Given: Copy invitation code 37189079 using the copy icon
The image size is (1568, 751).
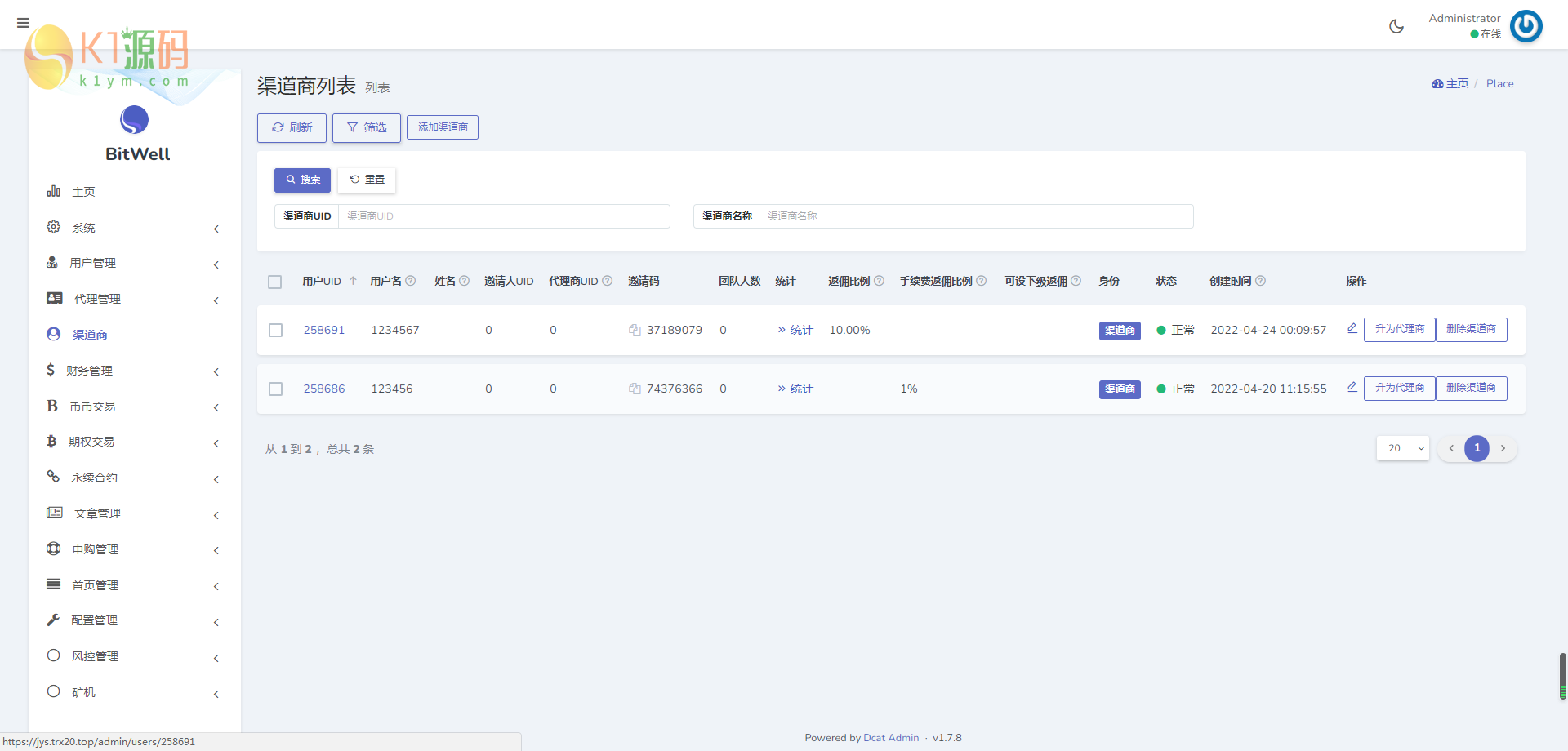Looking at the screenshot, I should [x=635, y=330].
